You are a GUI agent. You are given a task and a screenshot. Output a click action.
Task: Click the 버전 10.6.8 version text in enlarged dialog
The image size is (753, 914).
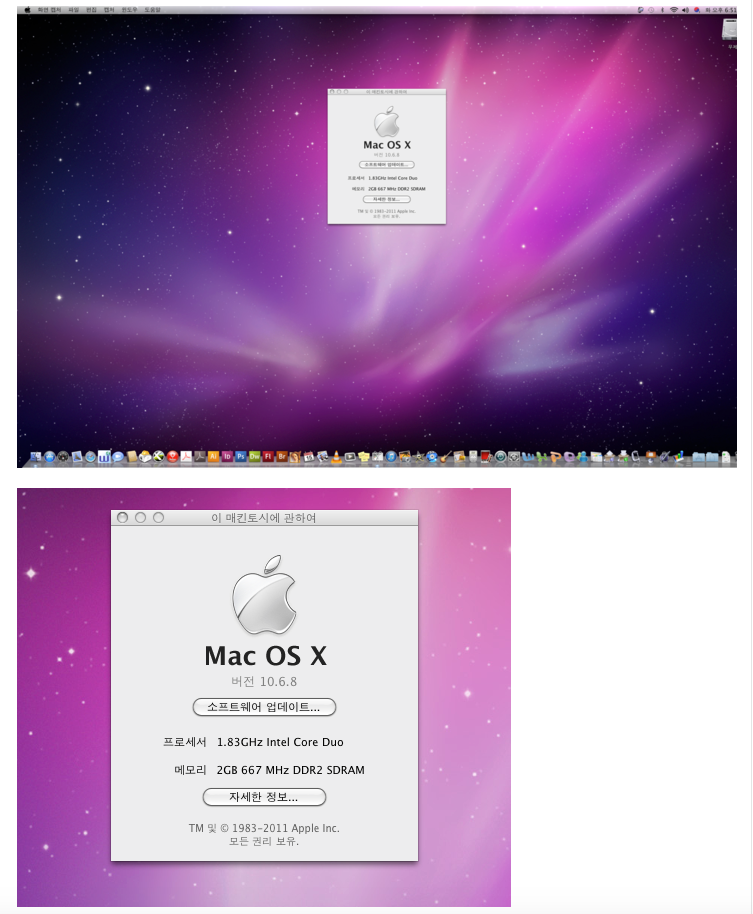[264, 681]
